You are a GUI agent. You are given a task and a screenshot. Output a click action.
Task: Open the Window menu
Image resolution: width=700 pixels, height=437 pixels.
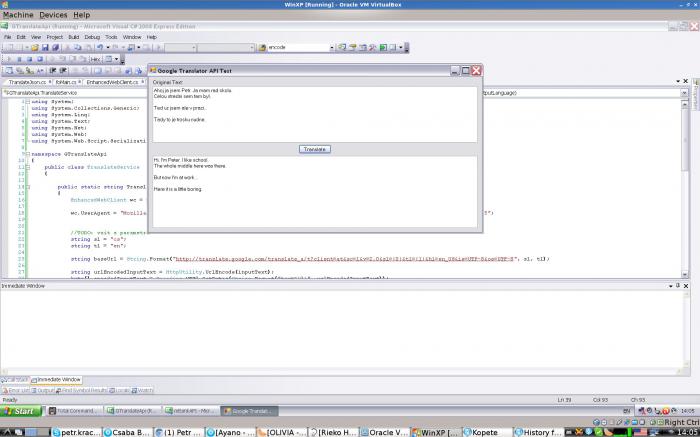(132, 37)
